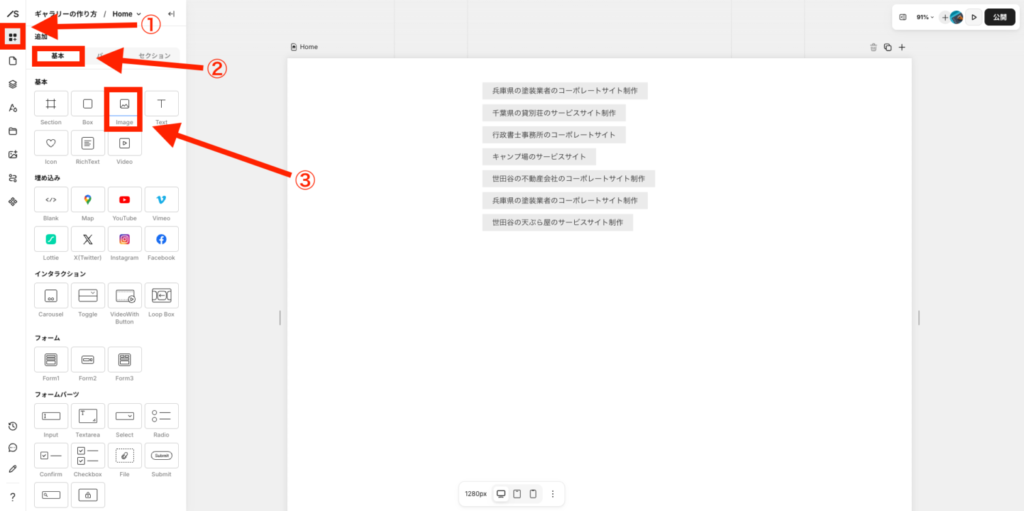Add the Loop Box element
The width and height of the screenshot is (1024, 511).
[161, 296]
